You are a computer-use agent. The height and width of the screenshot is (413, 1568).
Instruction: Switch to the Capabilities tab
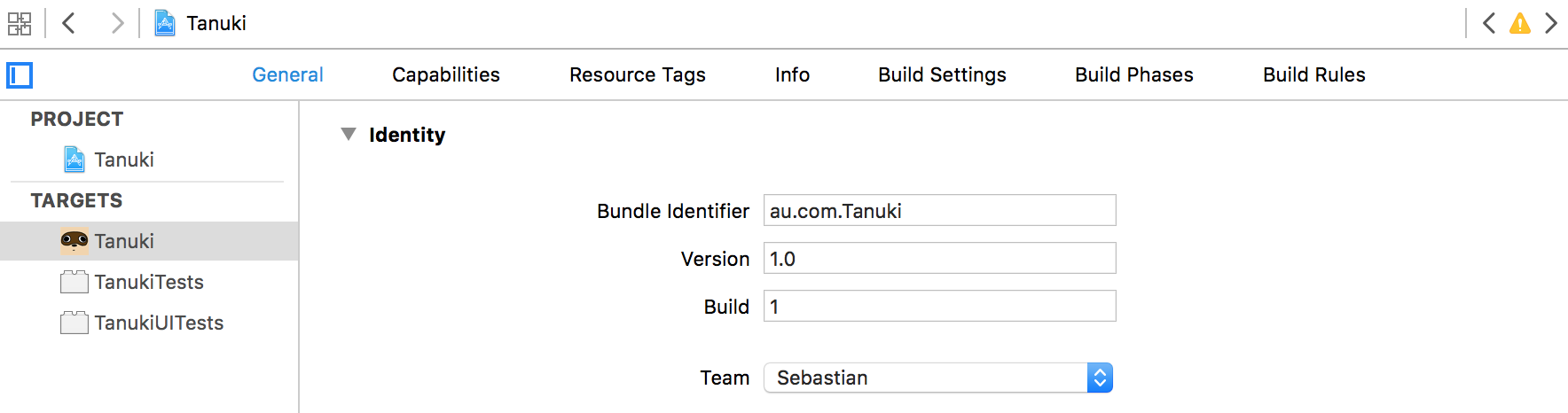point(446,75)
